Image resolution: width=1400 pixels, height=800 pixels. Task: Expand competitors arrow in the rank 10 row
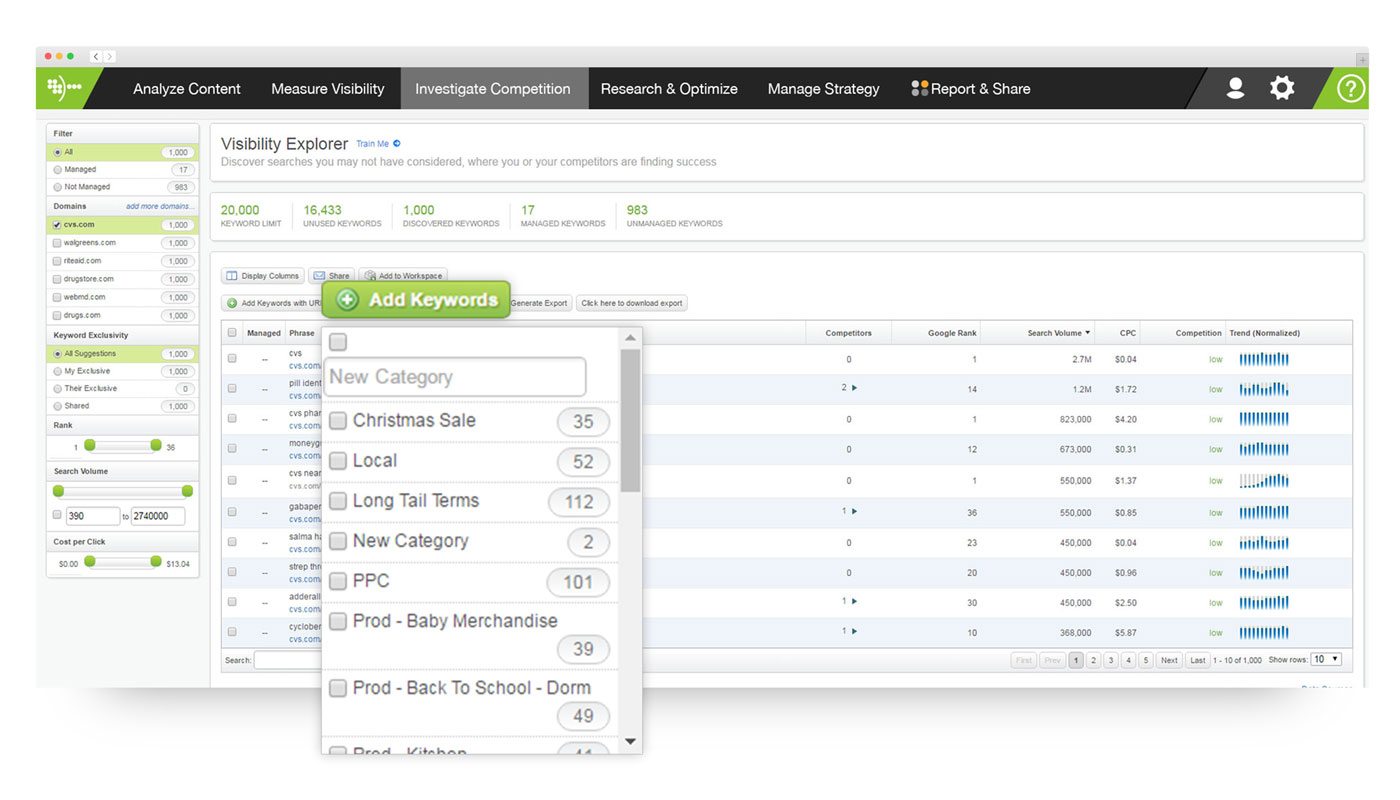(853, 631)
